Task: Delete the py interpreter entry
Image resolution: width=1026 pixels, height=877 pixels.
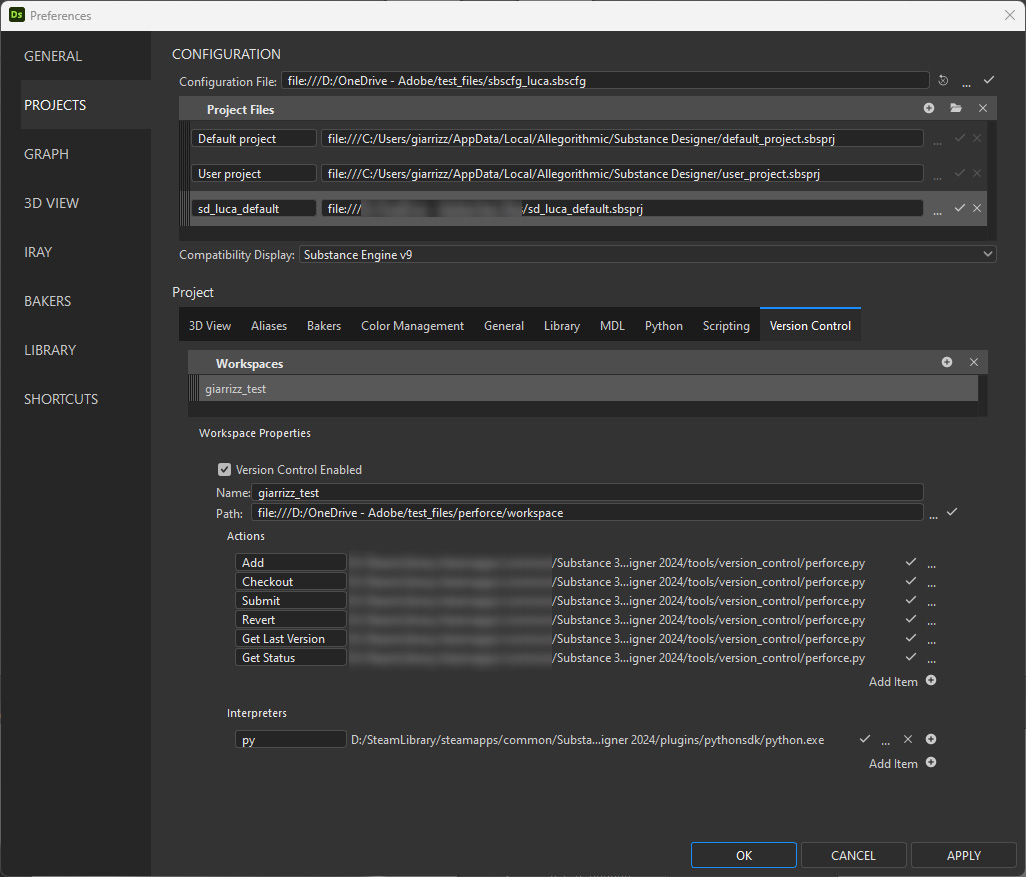Action: (x=908, y=740)
